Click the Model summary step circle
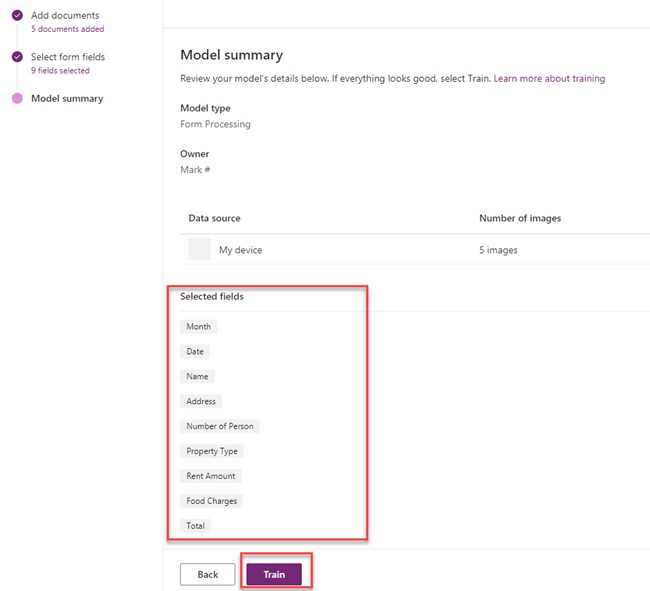This screenshot has height=591, width=650. [x=17, y=98]
